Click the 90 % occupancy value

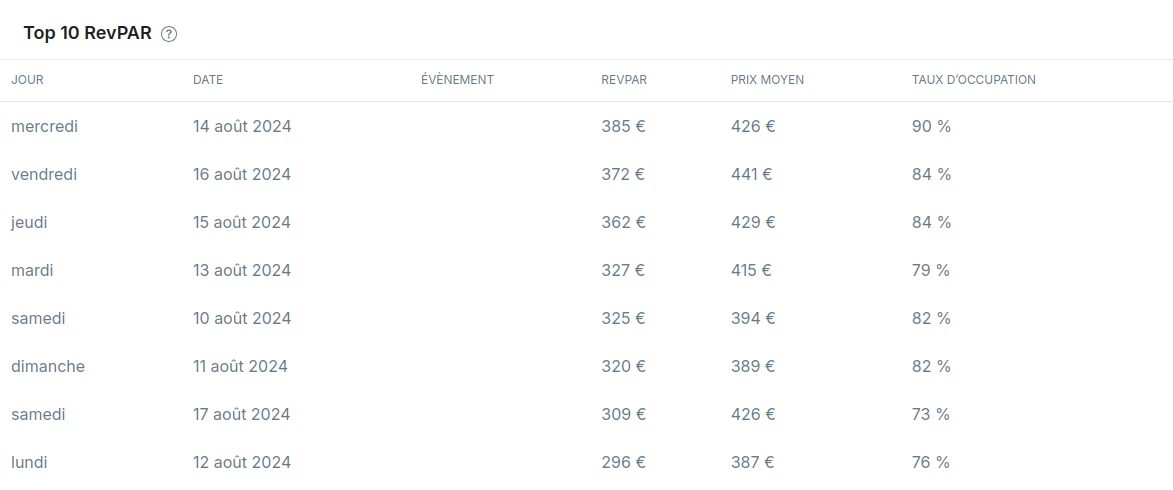[x=931, y=127]
